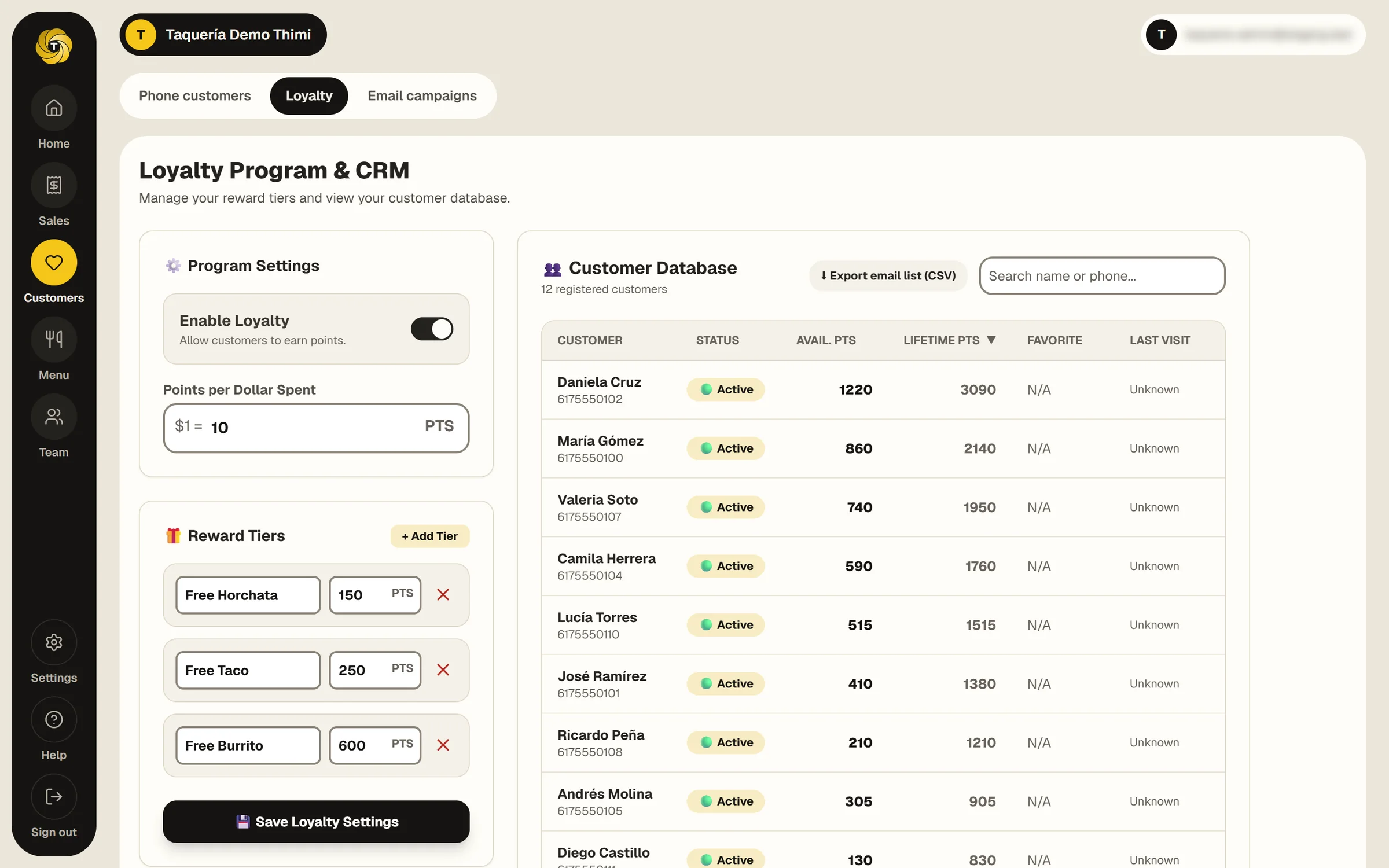
Task: Open the Team people icon
Action: [54, 417]
